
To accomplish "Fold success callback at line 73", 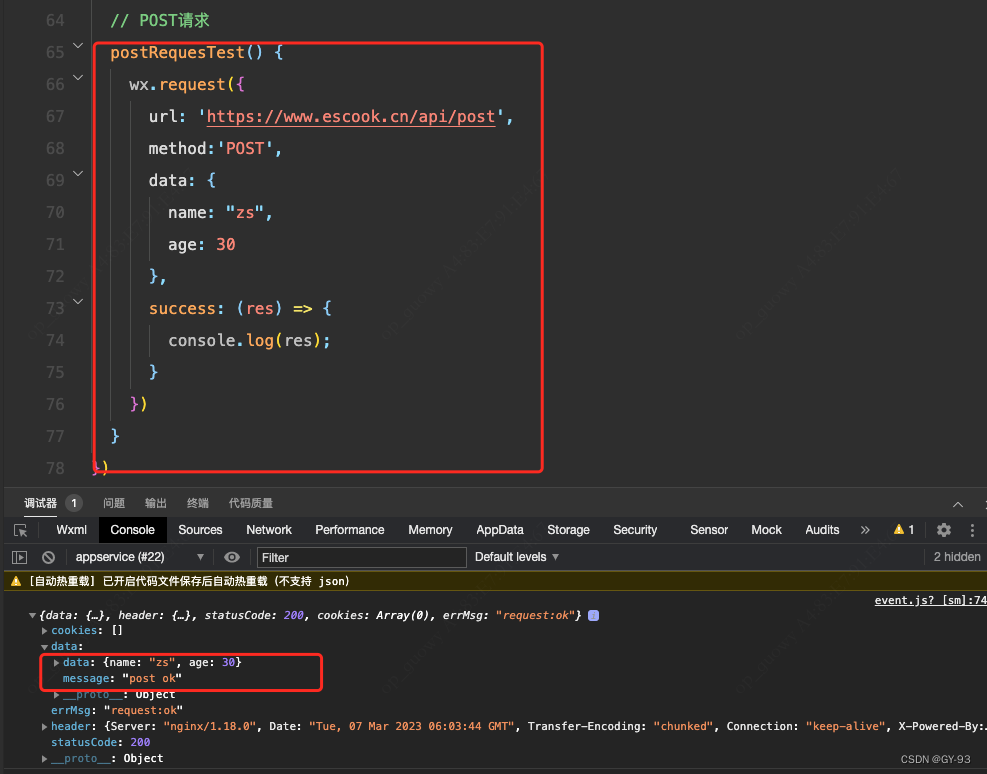I will pos(78,301).
